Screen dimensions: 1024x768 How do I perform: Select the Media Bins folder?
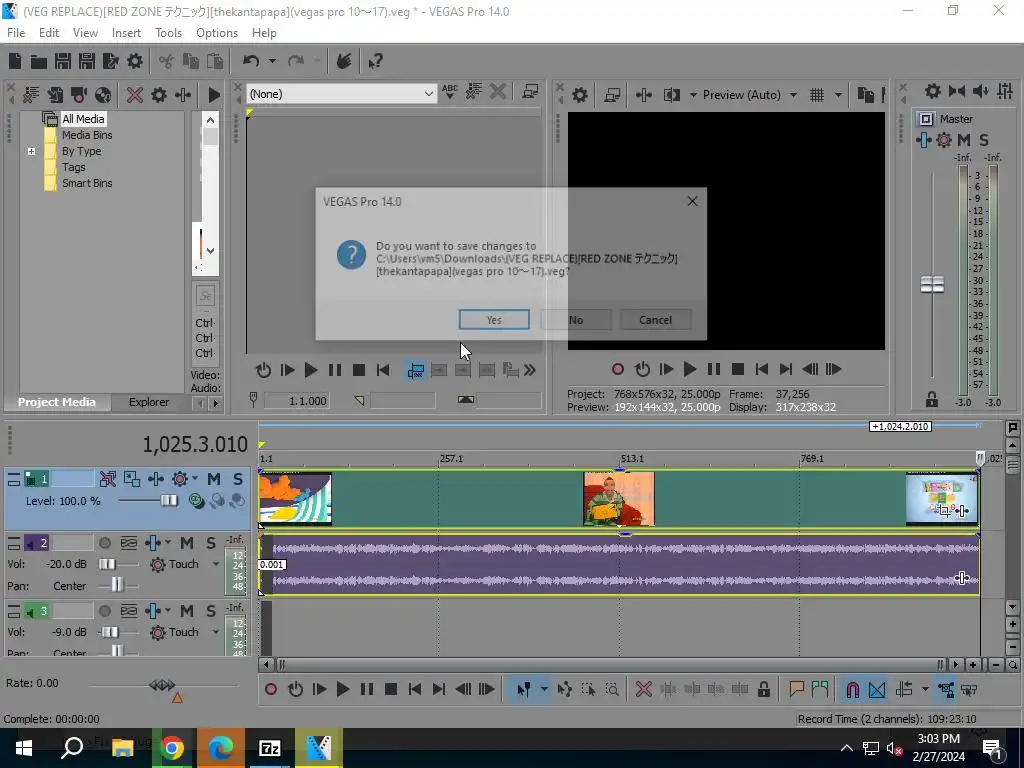(x=87, y=135)
